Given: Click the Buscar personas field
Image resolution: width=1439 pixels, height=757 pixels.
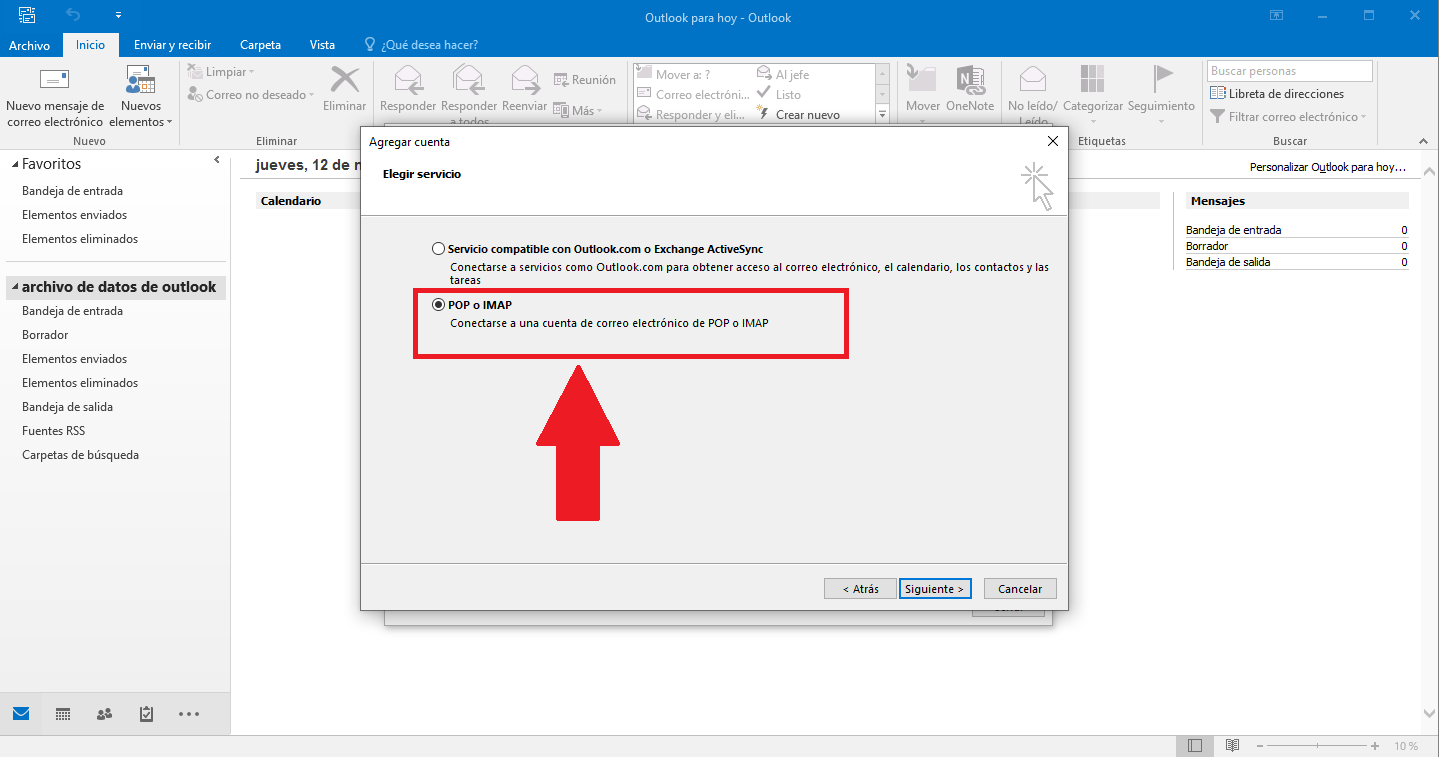Looking at the screenshot, I should [x=1289, y=71].
